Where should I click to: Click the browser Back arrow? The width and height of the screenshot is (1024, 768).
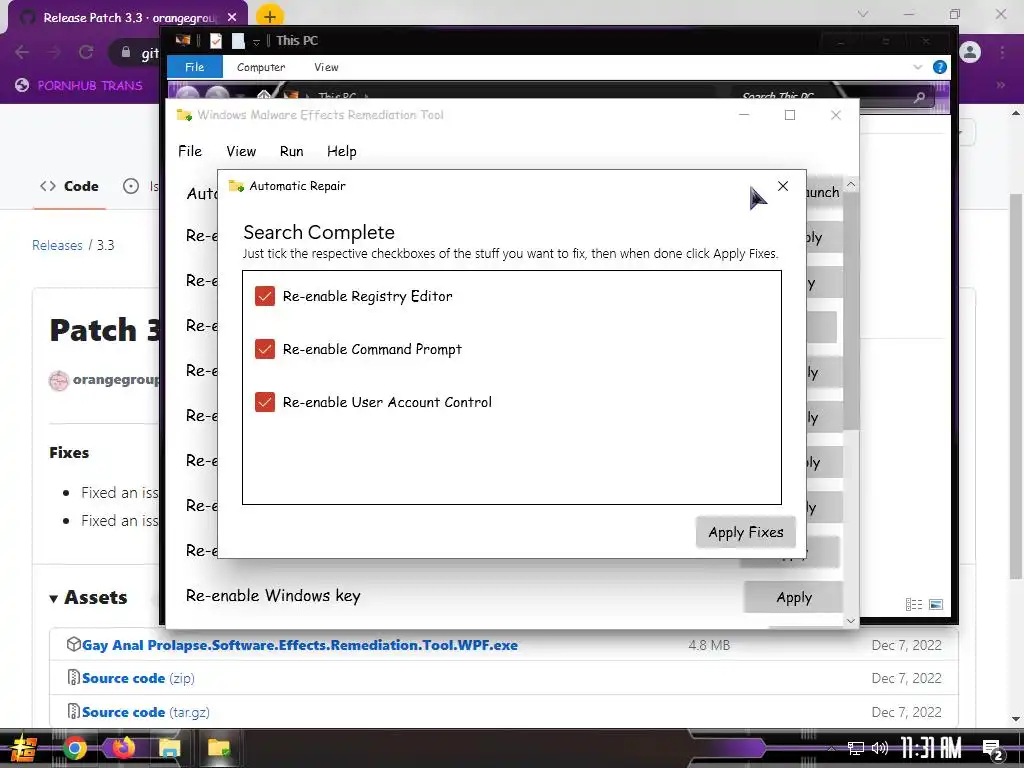[22, 52]
